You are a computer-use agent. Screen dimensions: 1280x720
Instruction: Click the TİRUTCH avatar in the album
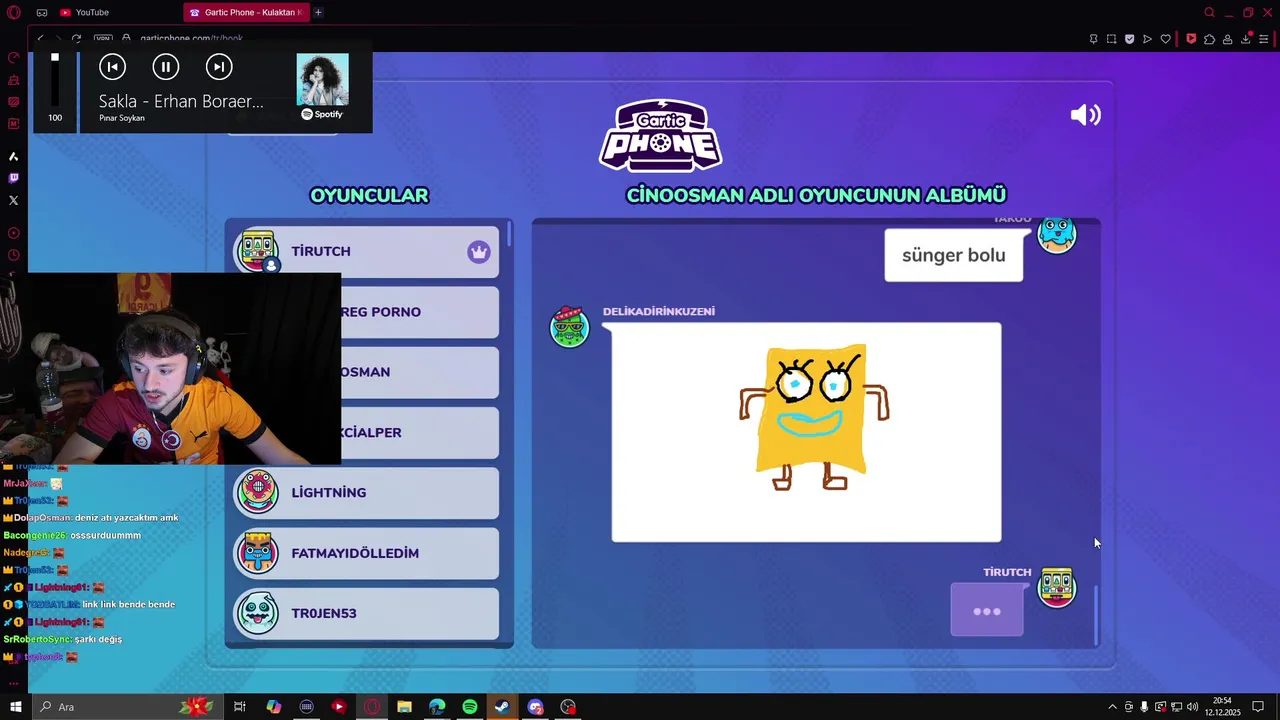click(1057, 587)
